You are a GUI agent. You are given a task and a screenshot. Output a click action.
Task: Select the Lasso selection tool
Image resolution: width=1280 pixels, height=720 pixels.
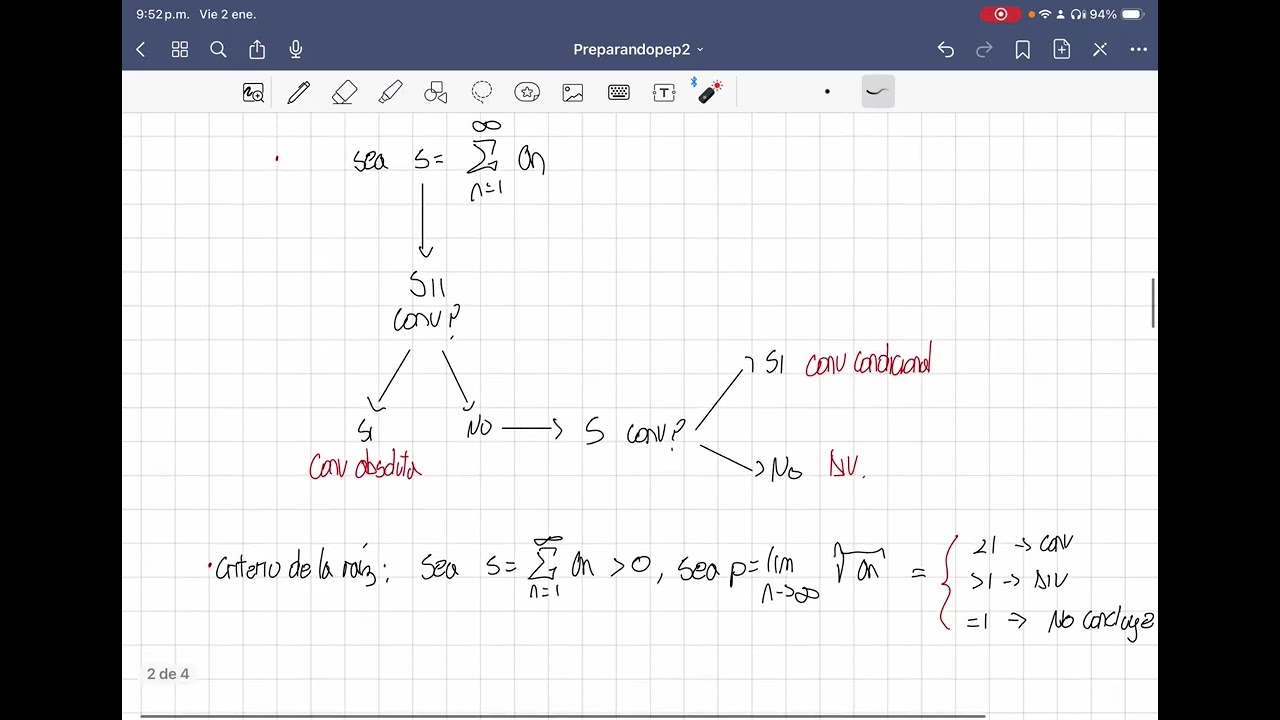482,93
